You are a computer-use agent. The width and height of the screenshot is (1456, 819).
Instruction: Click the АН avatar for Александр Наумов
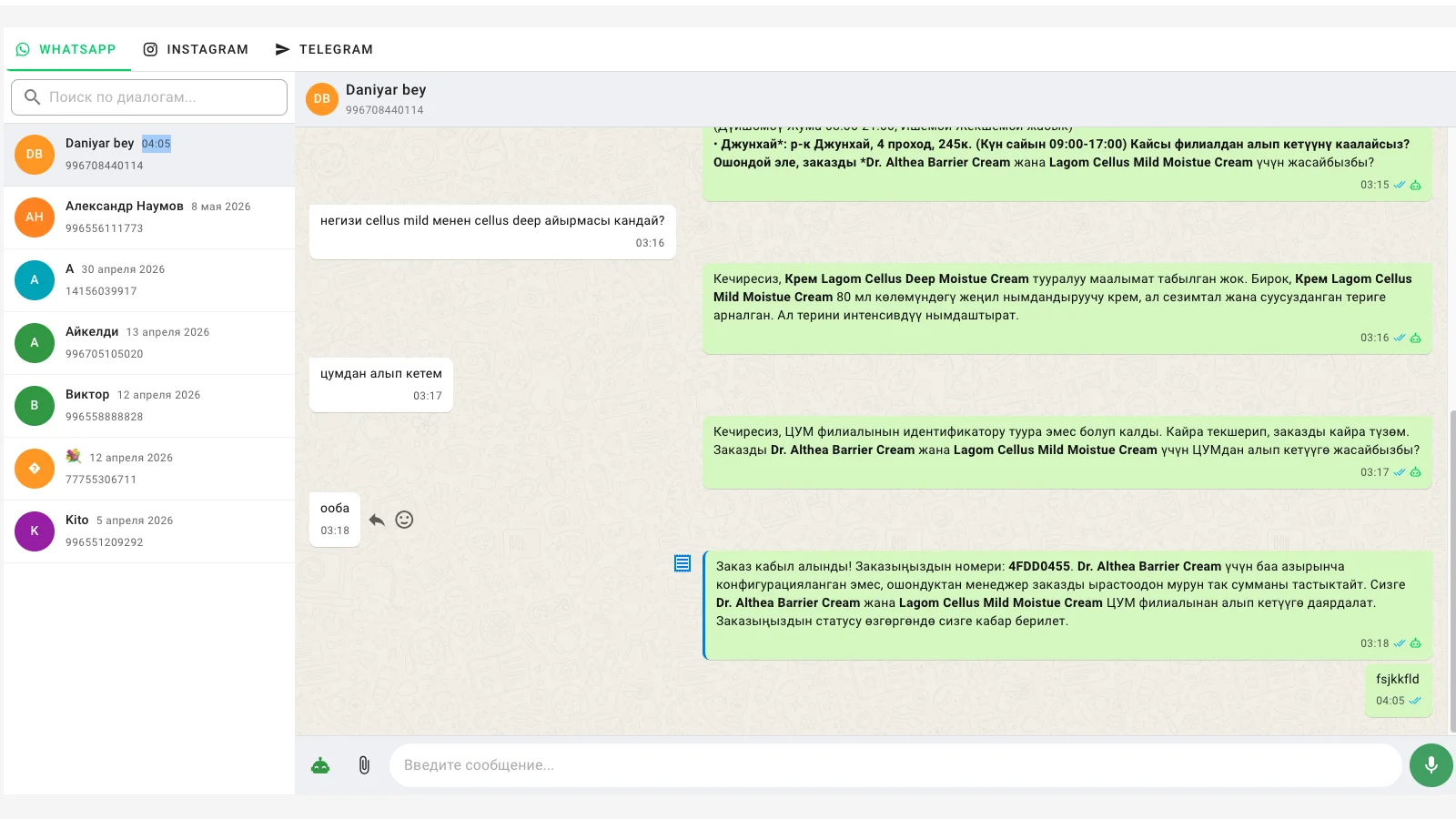pyautogui.click(x=35, y=217)
